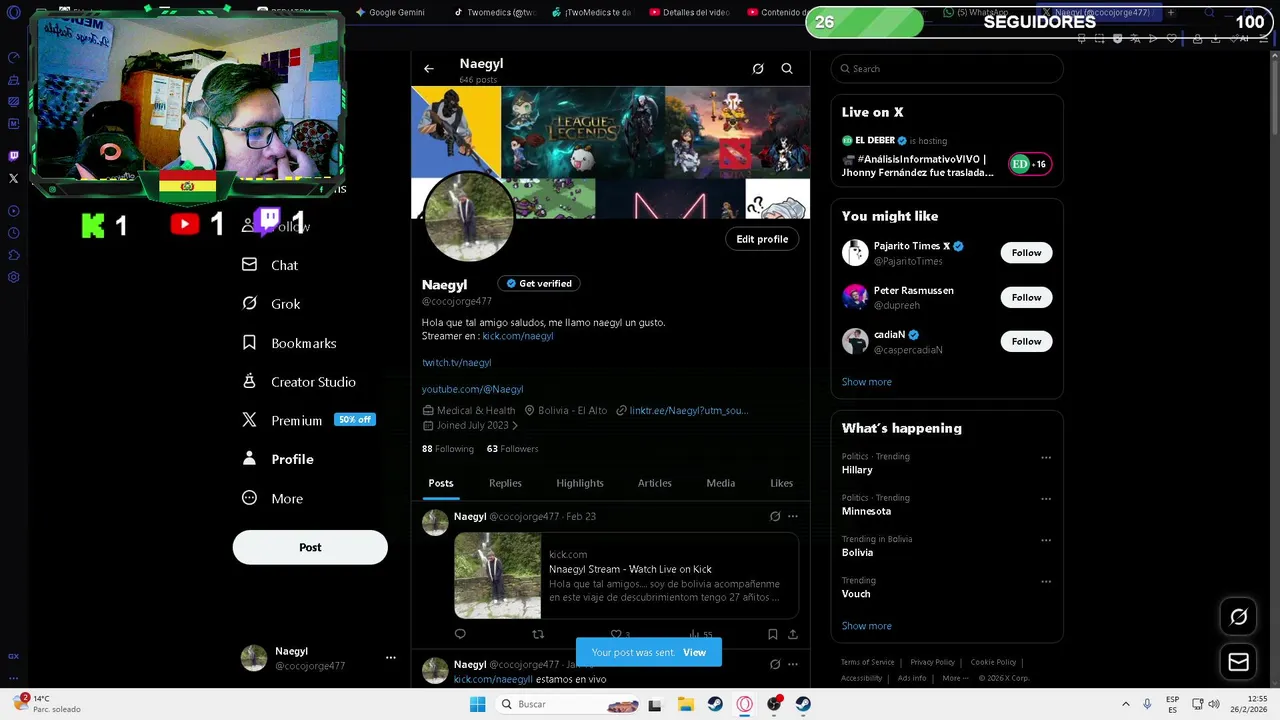This screenshot has width=1280, height=720.
Task: Open Premium in the sidebar
Action: click(308, 420)
